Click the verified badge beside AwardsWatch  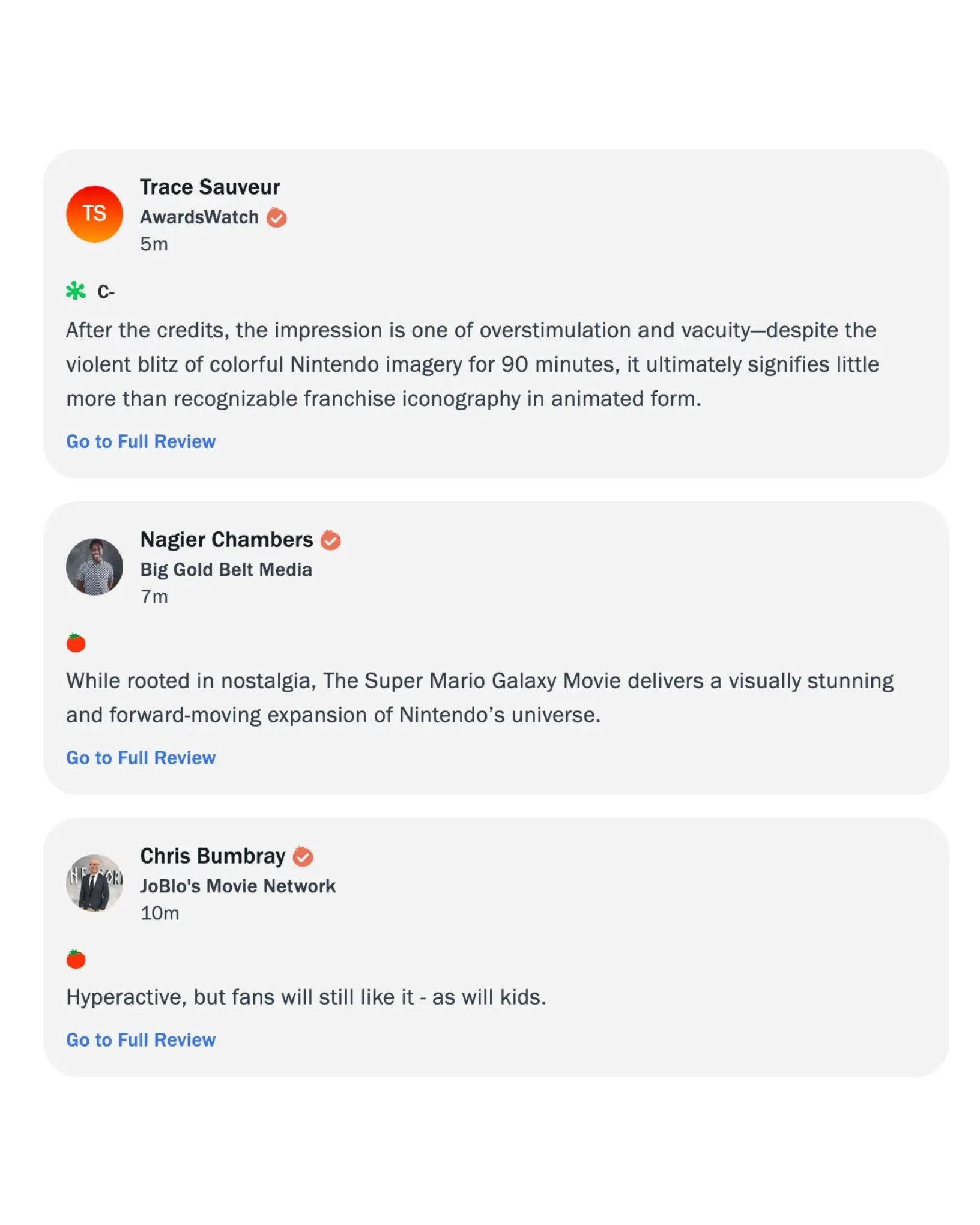click(x=276, y=217)
